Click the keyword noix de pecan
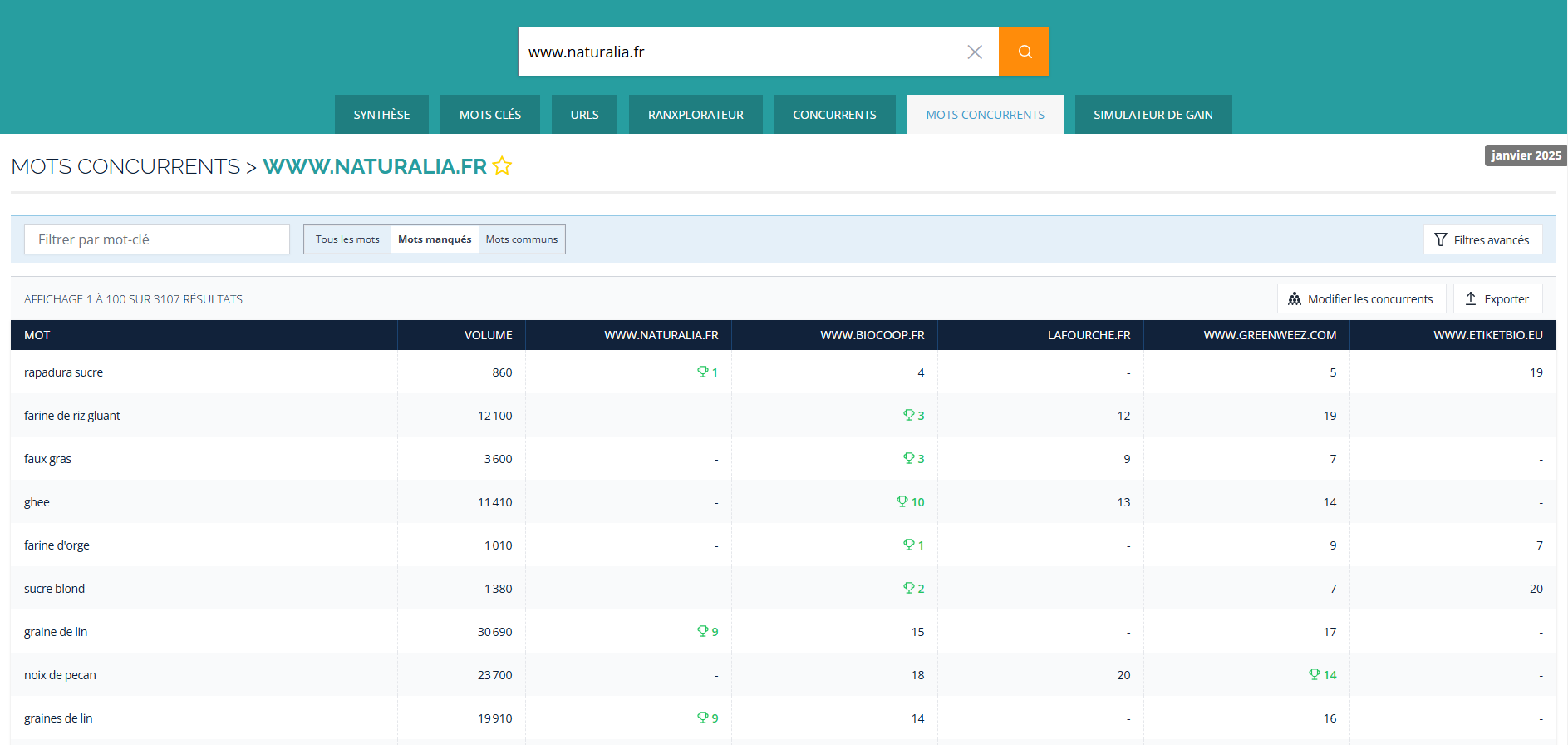1568x745 pixels. [x=60, y=675]
